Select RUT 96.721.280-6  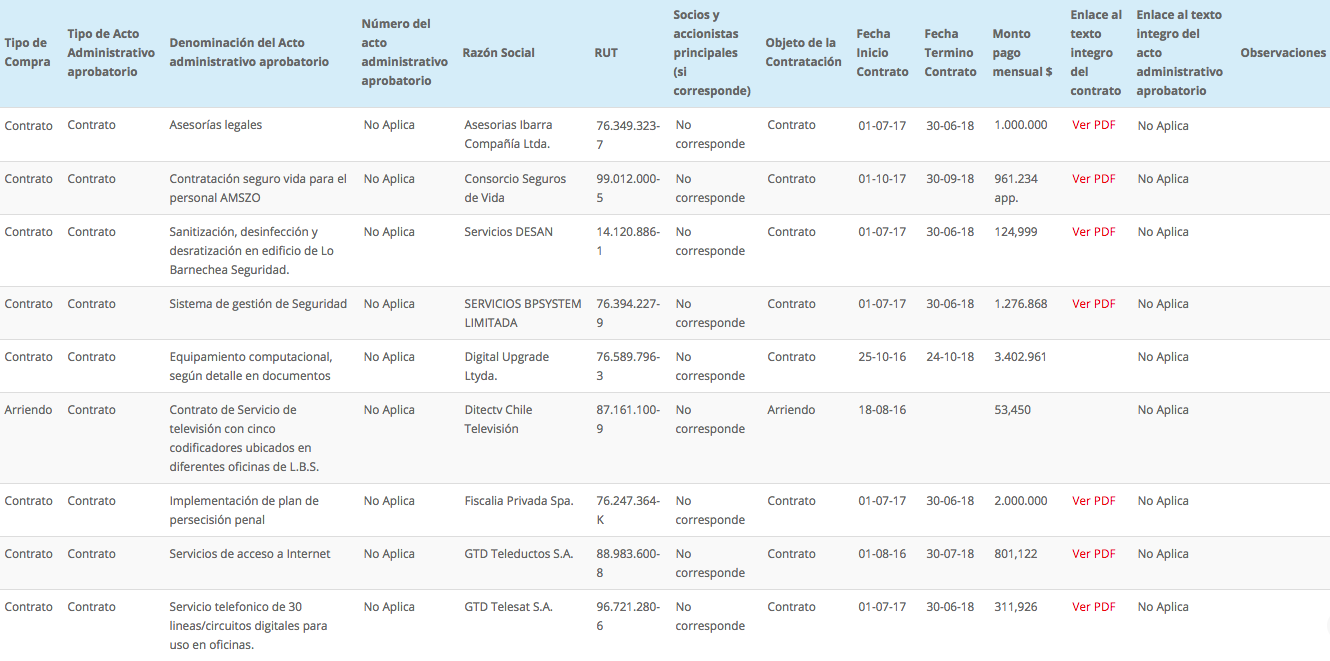pos(628,616)
